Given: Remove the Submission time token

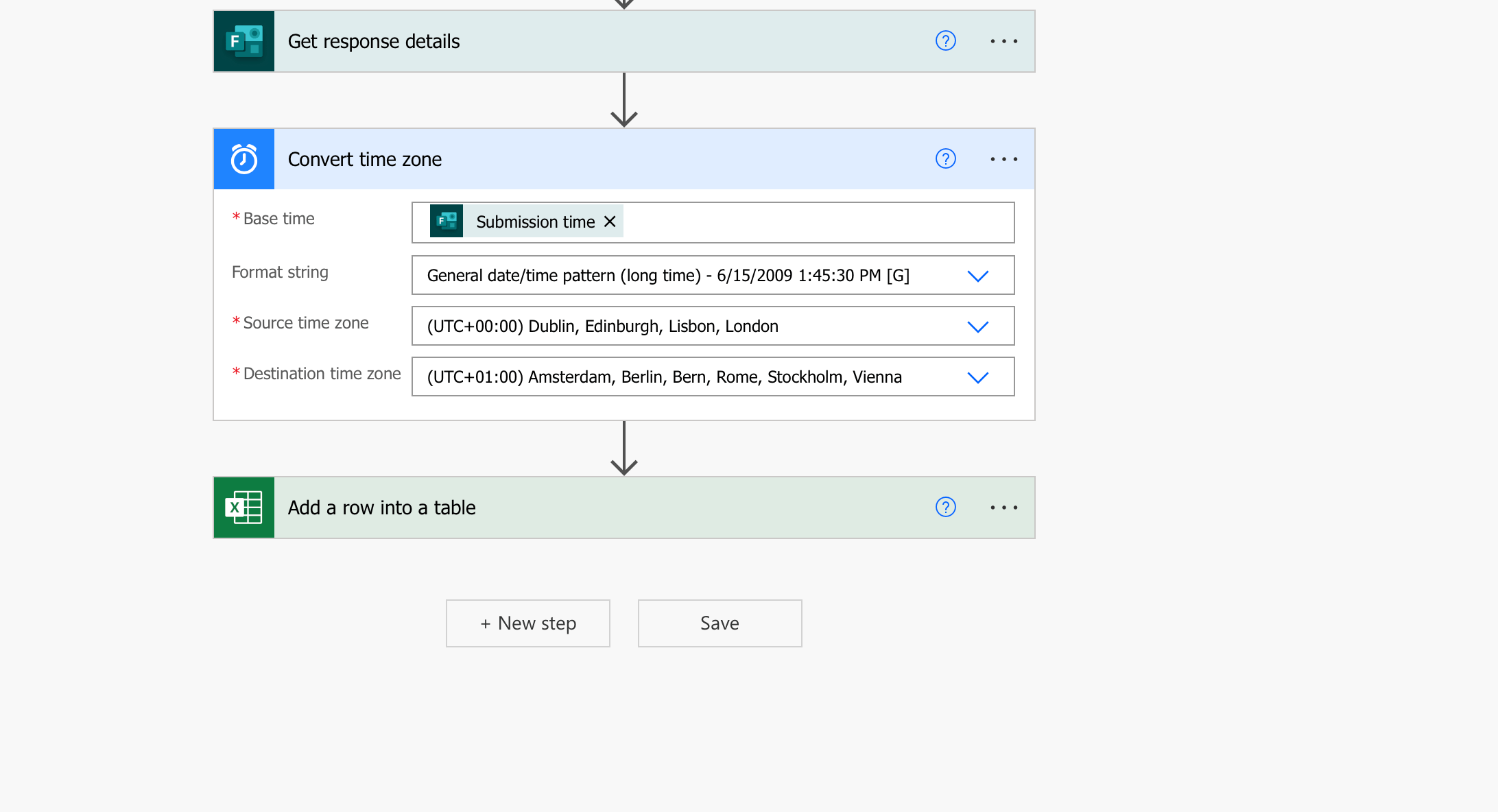Looking at the screenshot, I should point(610,222).
